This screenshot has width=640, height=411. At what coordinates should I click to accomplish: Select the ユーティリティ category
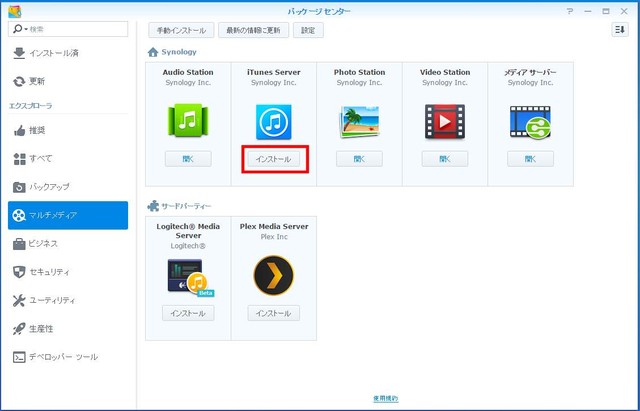click(68, 300)
